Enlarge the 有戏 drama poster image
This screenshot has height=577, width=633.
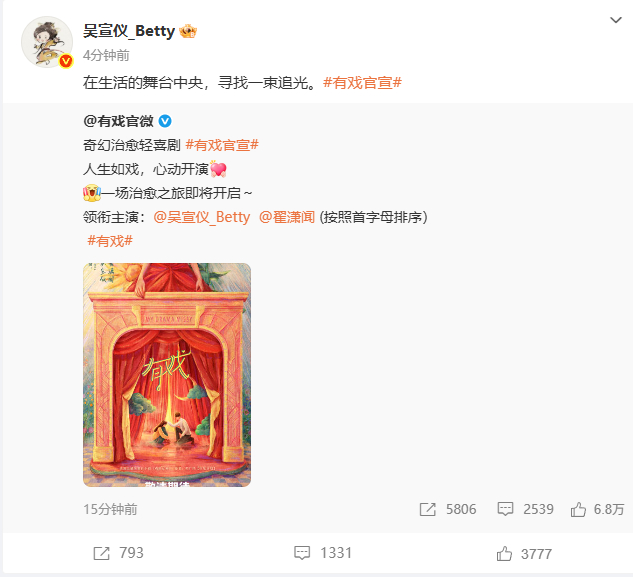coord(167,375)
